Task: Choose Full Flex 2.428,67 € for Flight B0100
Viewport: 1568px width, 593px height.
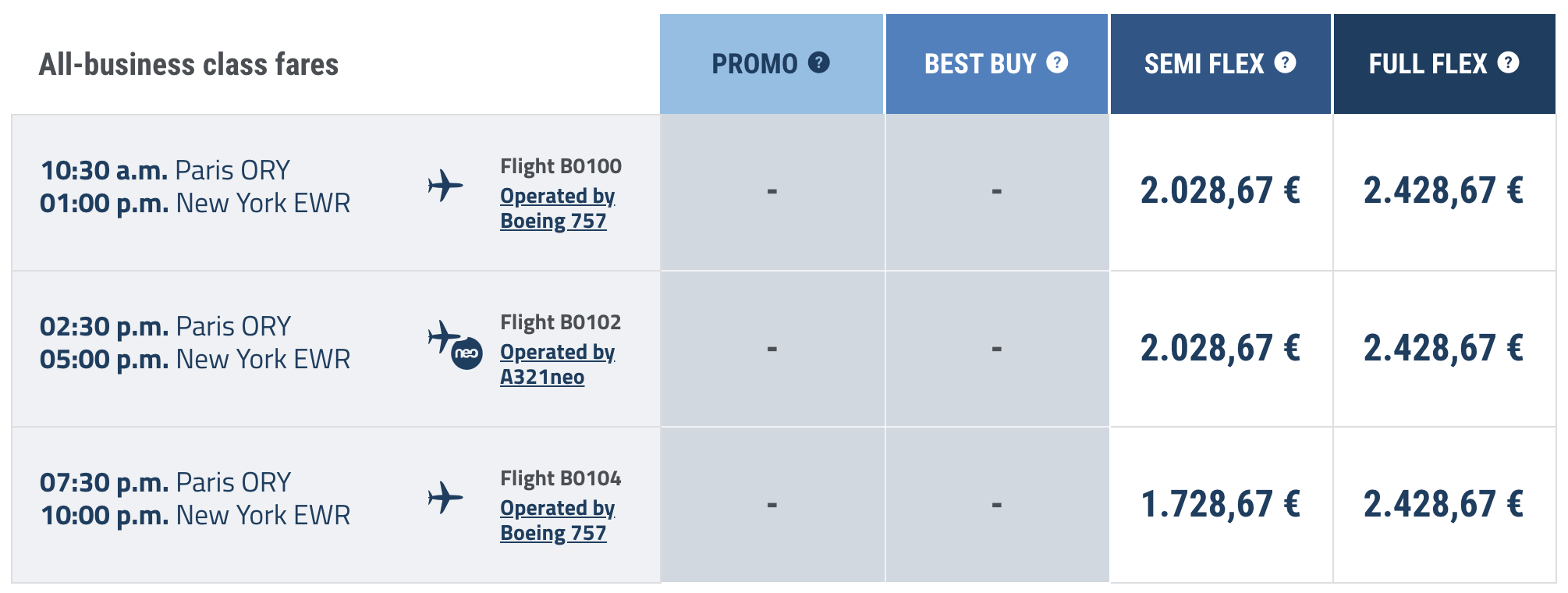Action: coord(1443,191)
